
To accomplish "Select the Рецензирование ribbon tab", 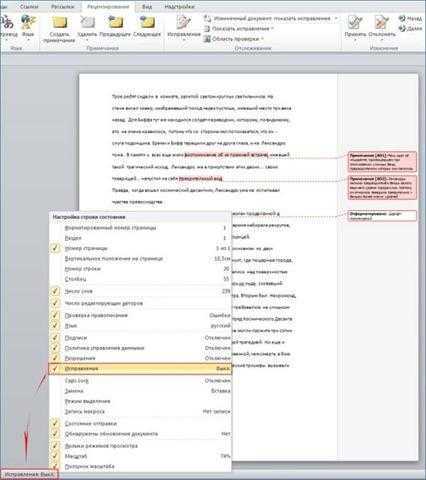I will point(108,6).
